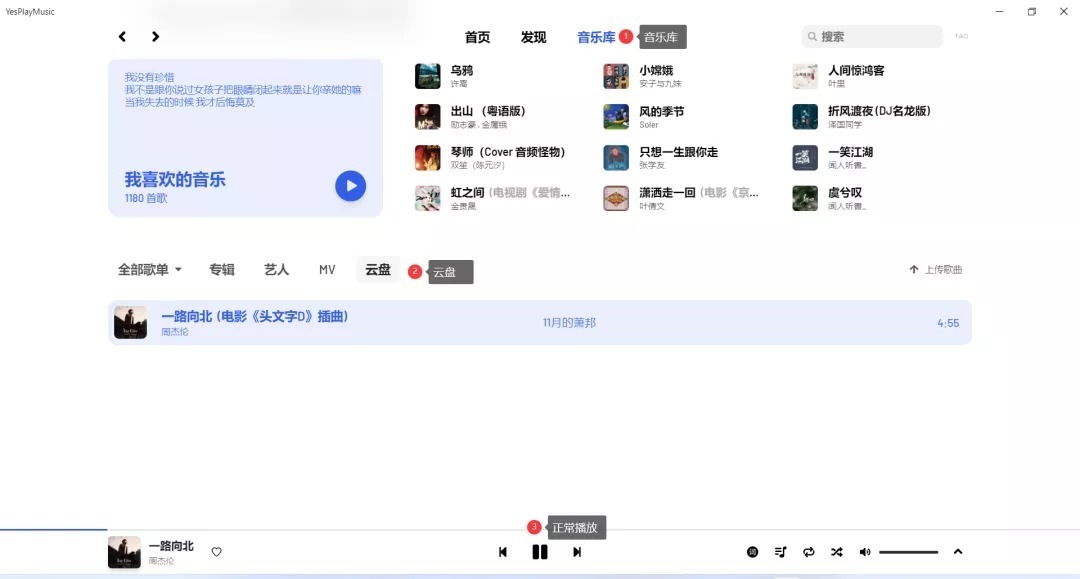Go back with the left arrow
Viewport: 1080px width, 579px height.
pyautogui.click(x=122, y=36)
